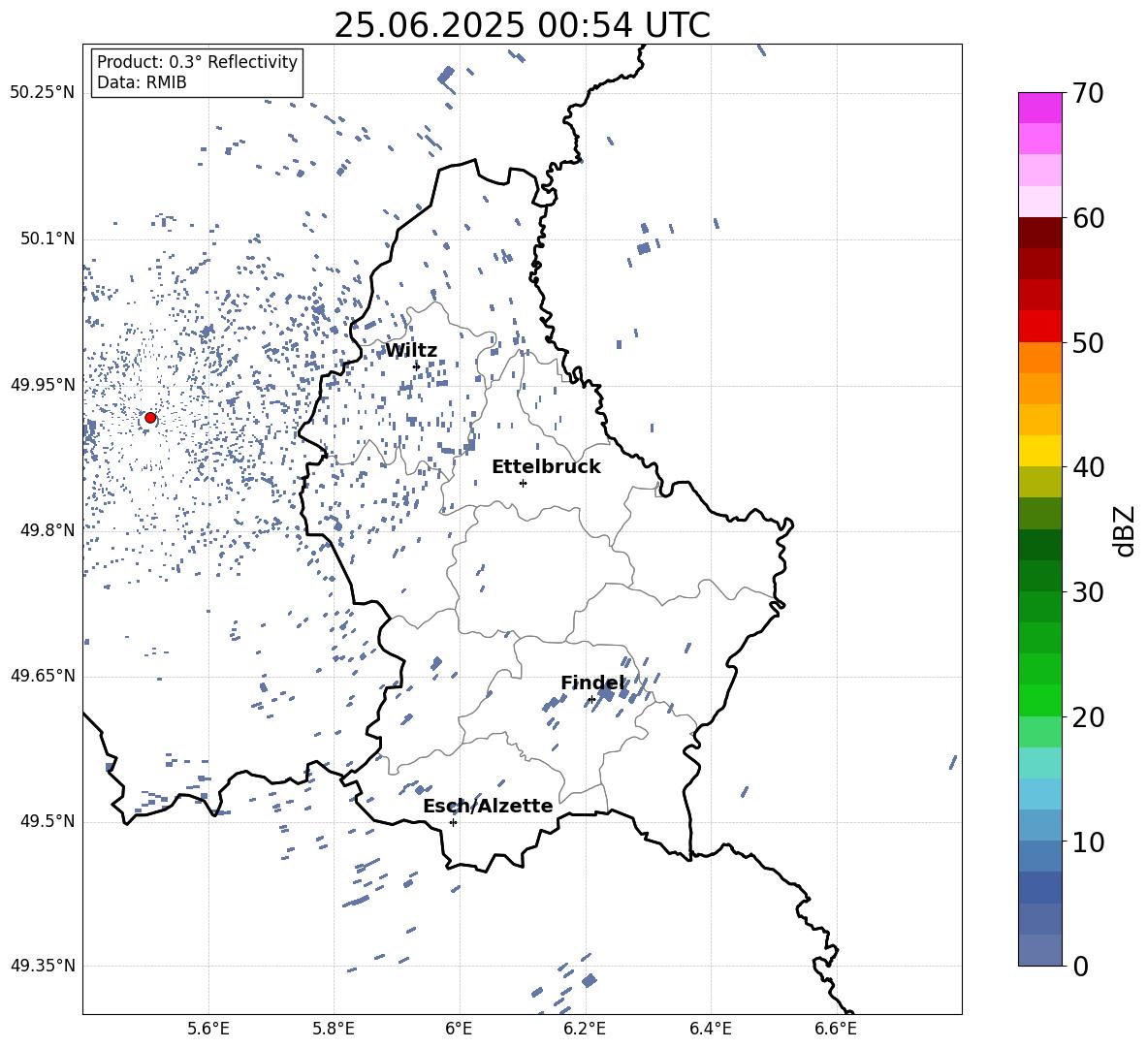Click the Esch/Alzette city label
This screenshot has height=1048, width=1148.
click(488, 806)
